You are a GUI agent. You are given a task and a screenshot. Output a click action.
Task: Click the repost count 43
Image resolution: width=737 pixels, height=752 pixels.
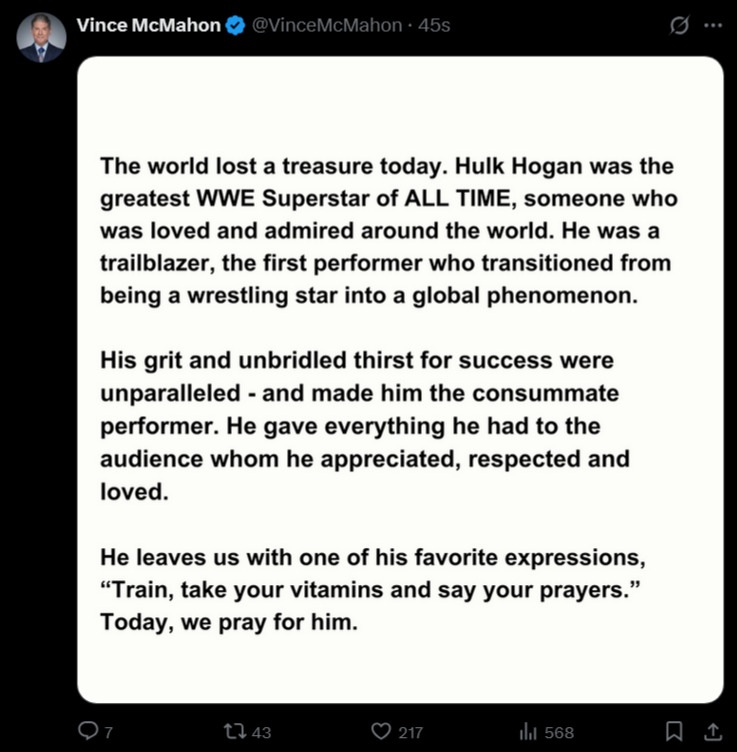point(261,732)
